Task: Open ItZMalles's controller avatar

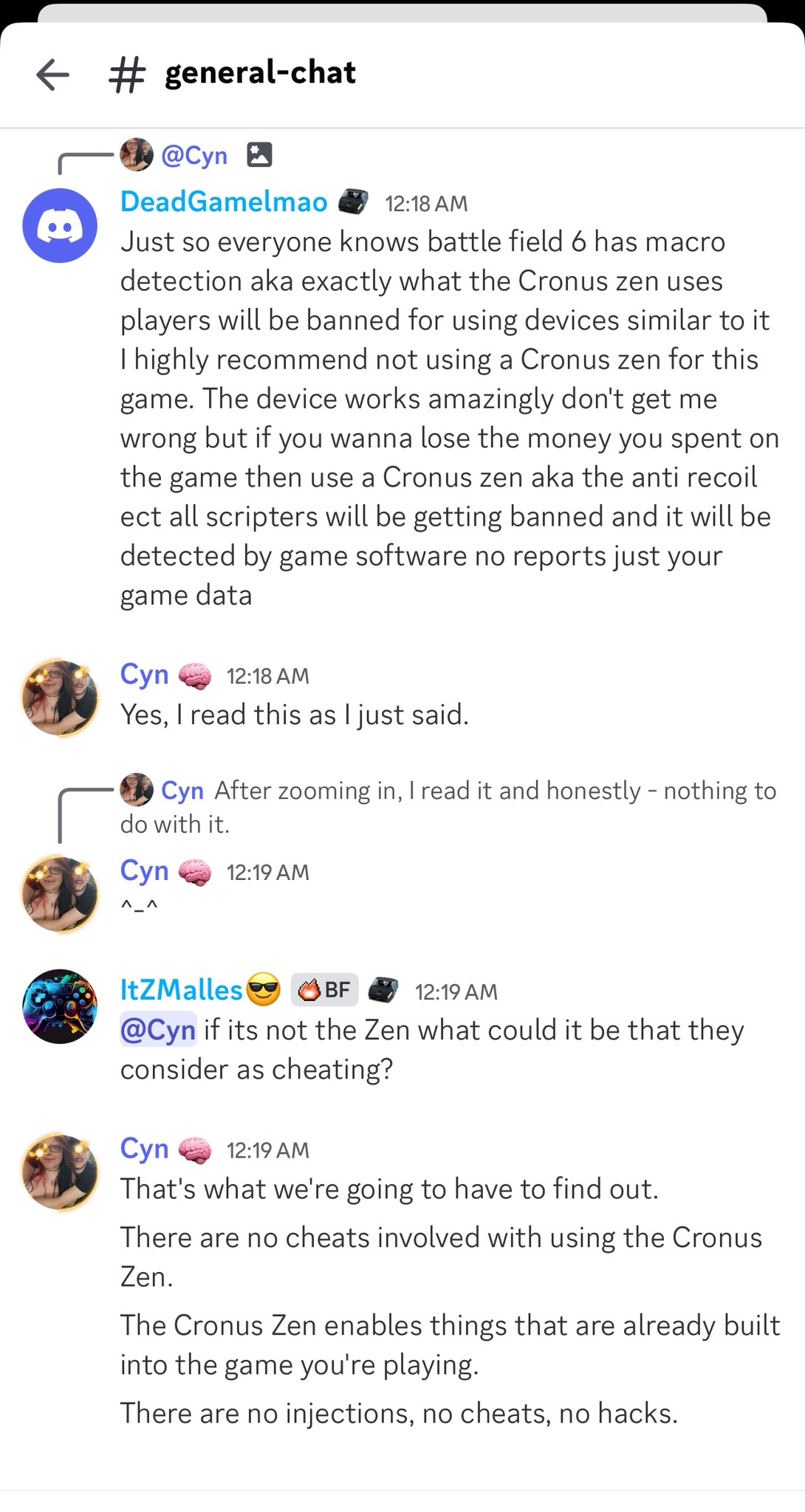Action: [x=60, y=1006]
